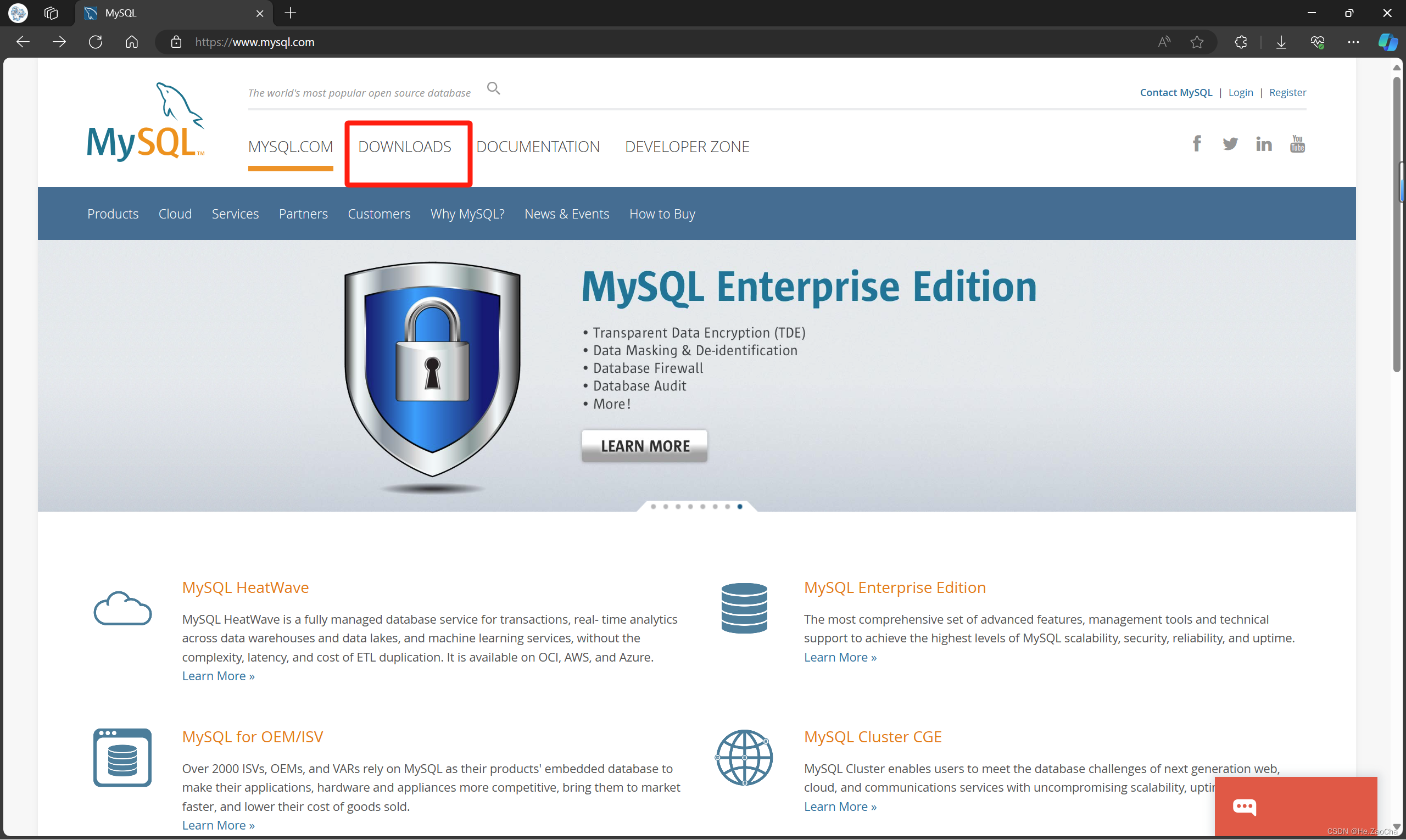Click the OEM/ISV database window icon
Viewport: 1406px width, 840px height.
122,757
